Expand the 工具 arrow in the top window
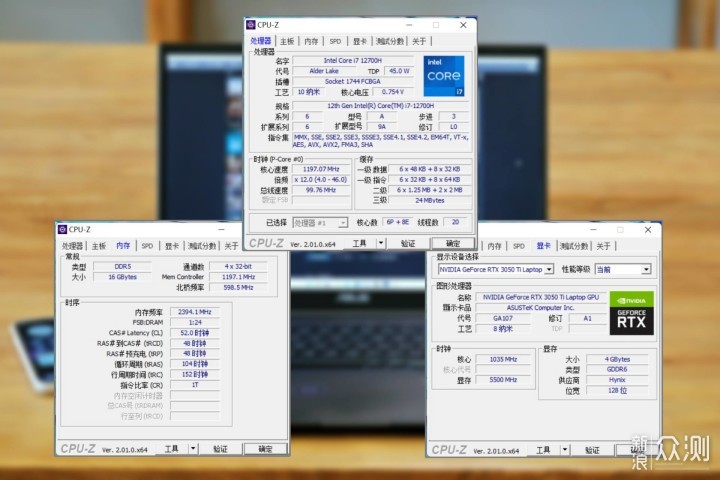Screen dimensions: 720x480 pos(381,243)
